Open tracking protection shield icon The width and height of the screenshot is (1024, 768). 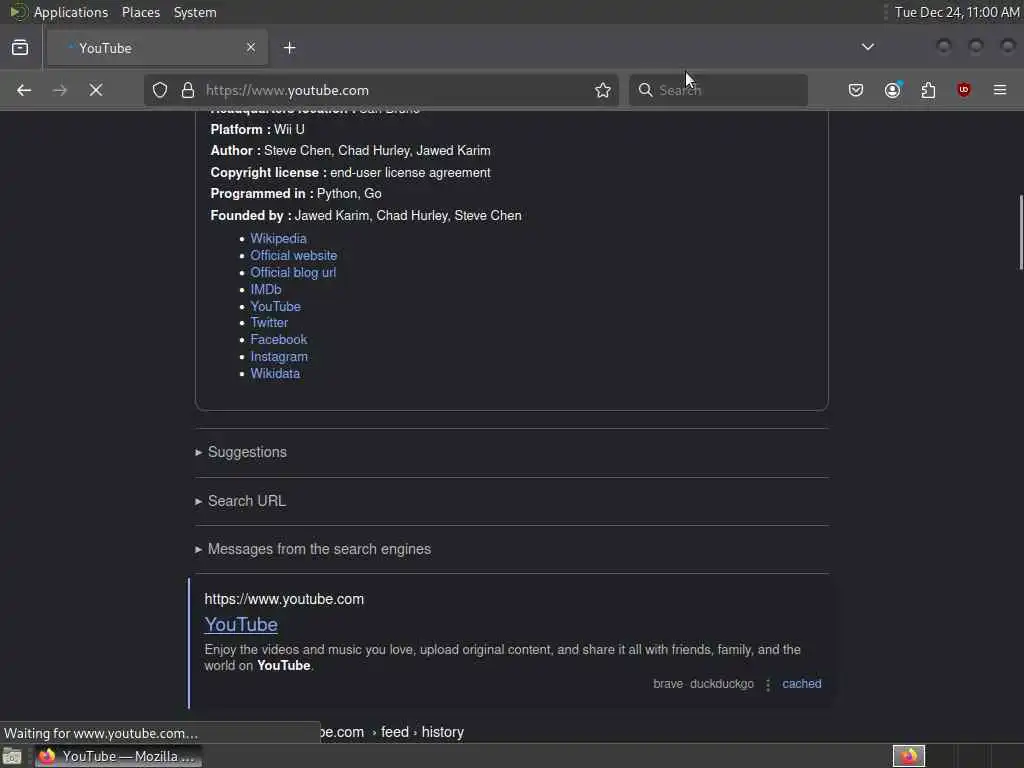click(x=160, y=90)
